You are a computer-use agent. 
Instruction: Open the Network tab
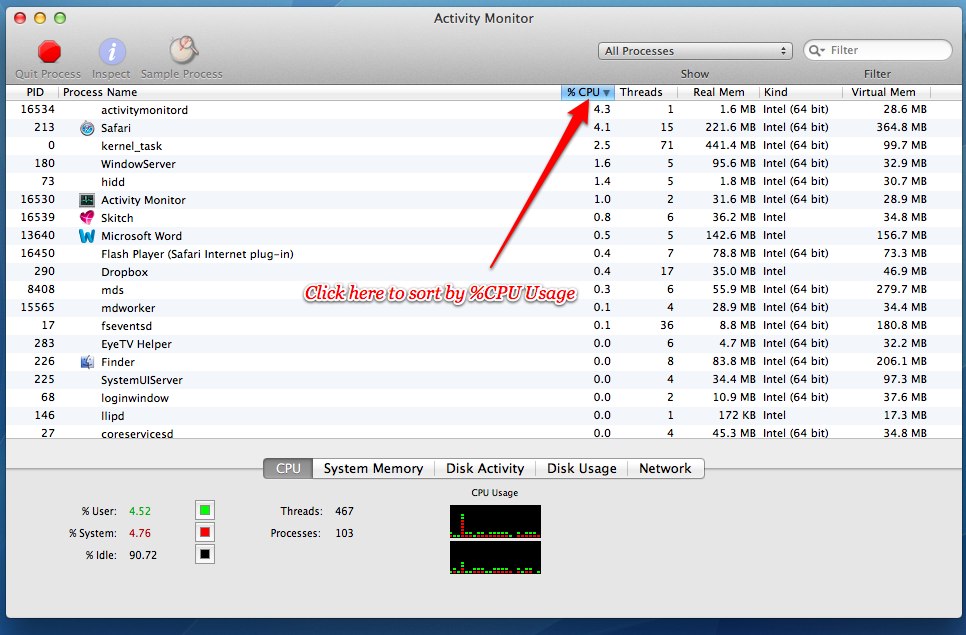(x=665, y=468)
